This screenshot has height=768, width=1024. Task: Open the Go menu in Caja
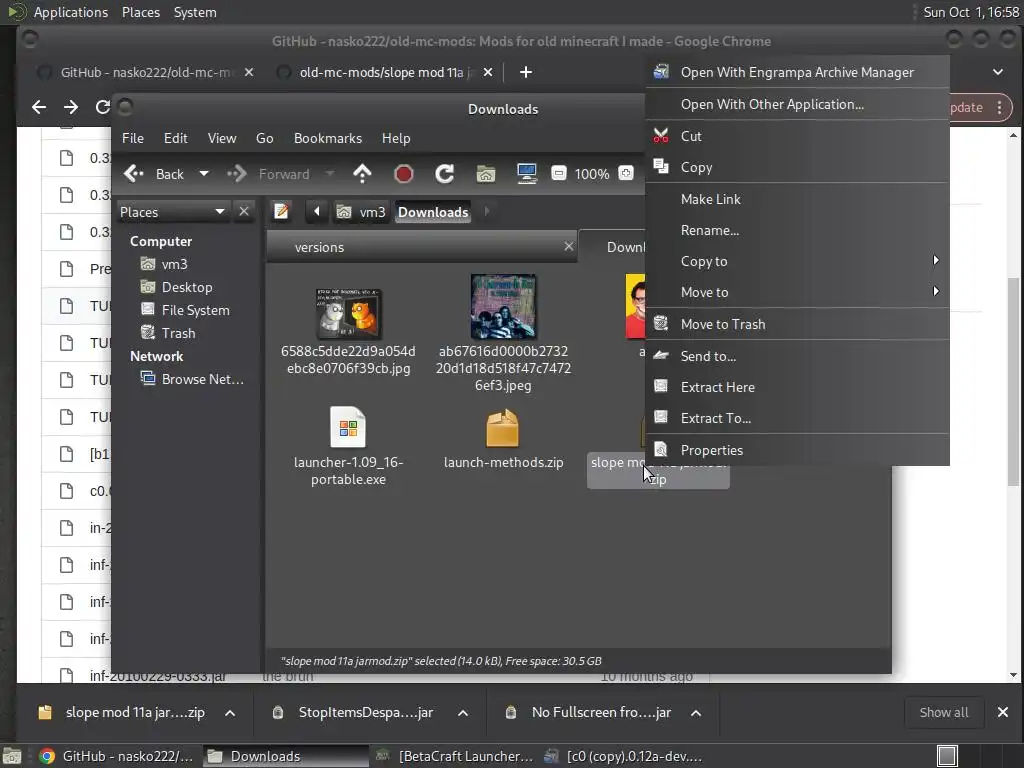point(264,138)
